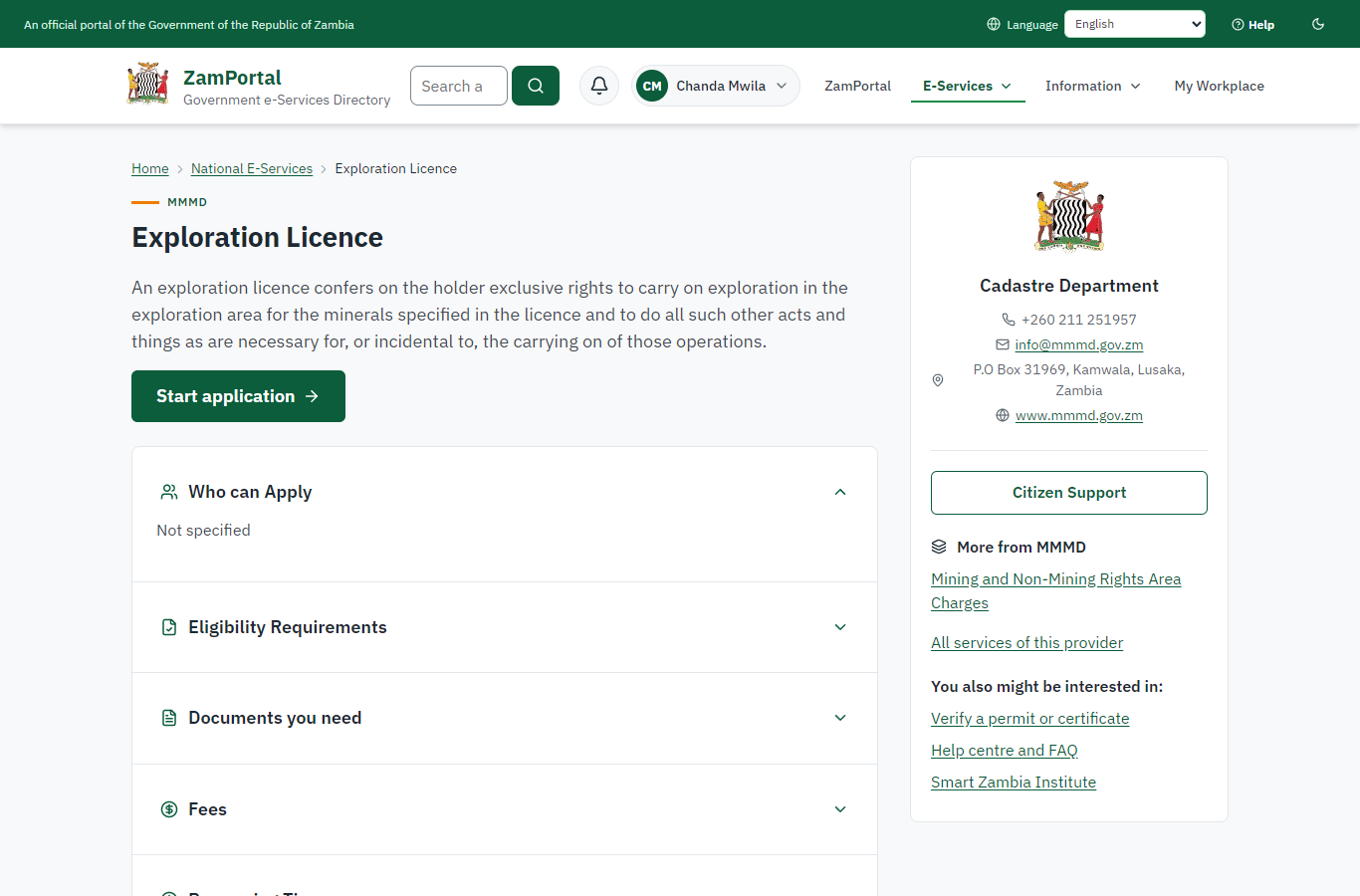Click into the Search input field
Viewport: 1360px width, 896px height.
coord(459,86)
